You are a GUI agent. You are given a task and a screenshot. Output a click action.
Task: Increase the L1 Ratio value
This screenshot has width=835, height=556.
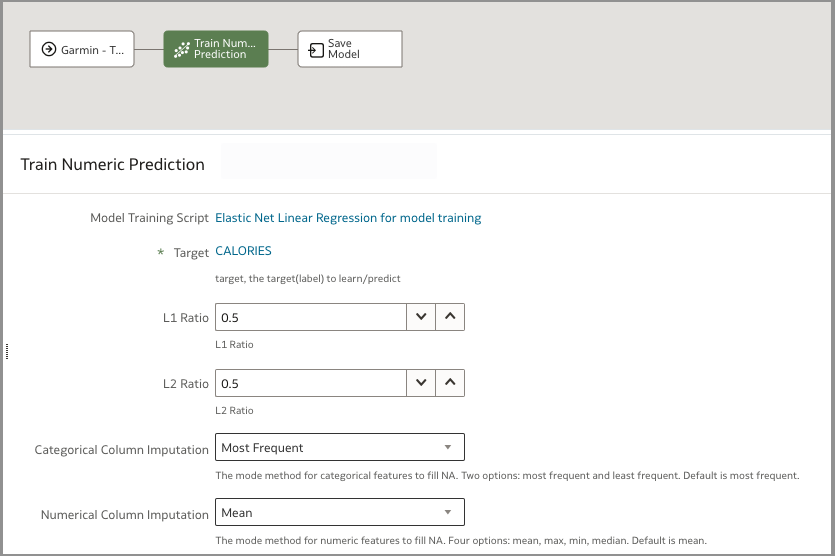click(450, 317)
